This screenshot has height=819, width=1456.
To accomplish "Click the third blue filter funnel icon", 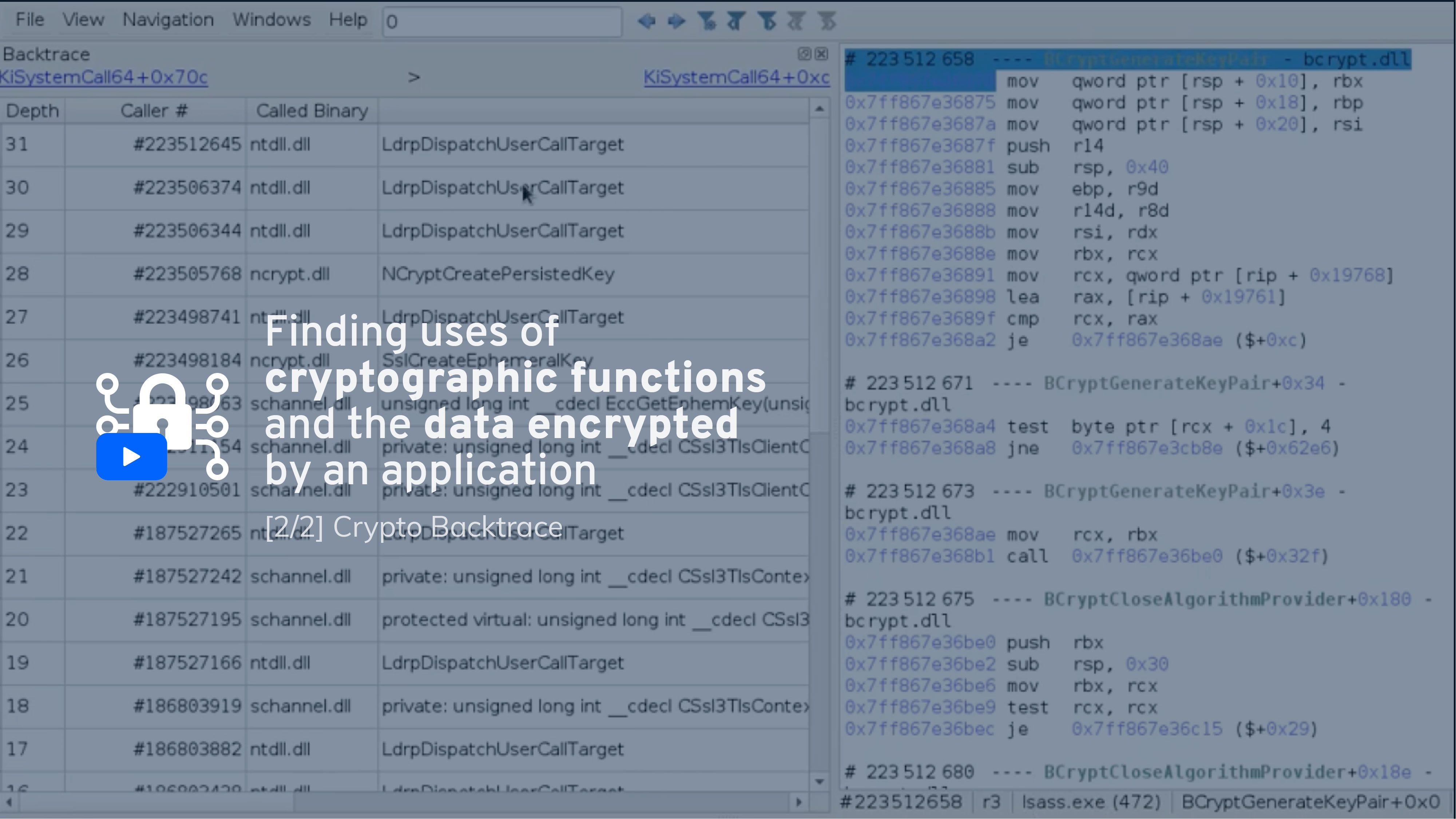I will click(x=767, y=21).
